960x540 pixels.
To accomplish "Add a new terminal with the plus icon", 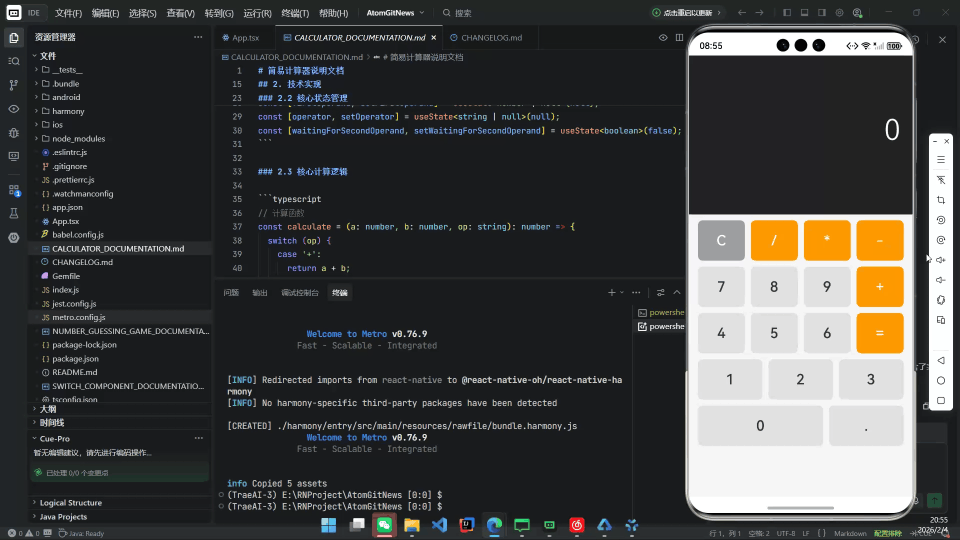I will point(611,293).
